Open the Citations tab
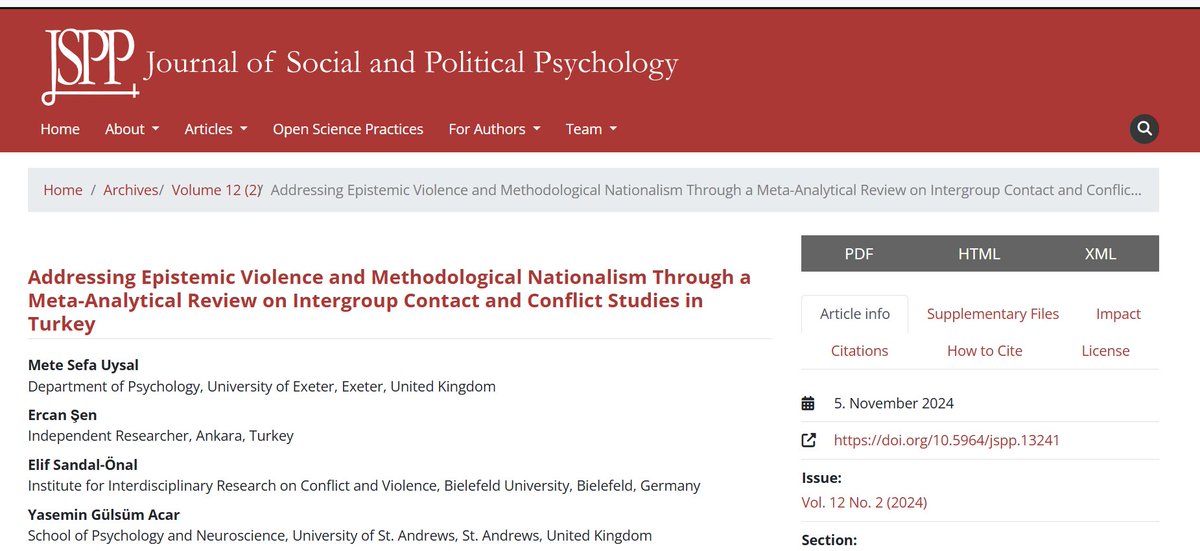 [860, 351]
